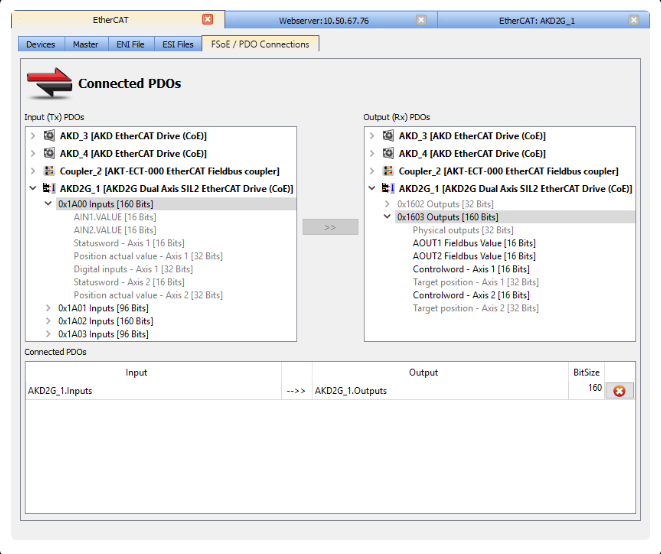This screenshot has width=661, height=554.
Task: Select FSoE / PDO Connections tab
Action: pyautogui.click(x=260, y=44)
